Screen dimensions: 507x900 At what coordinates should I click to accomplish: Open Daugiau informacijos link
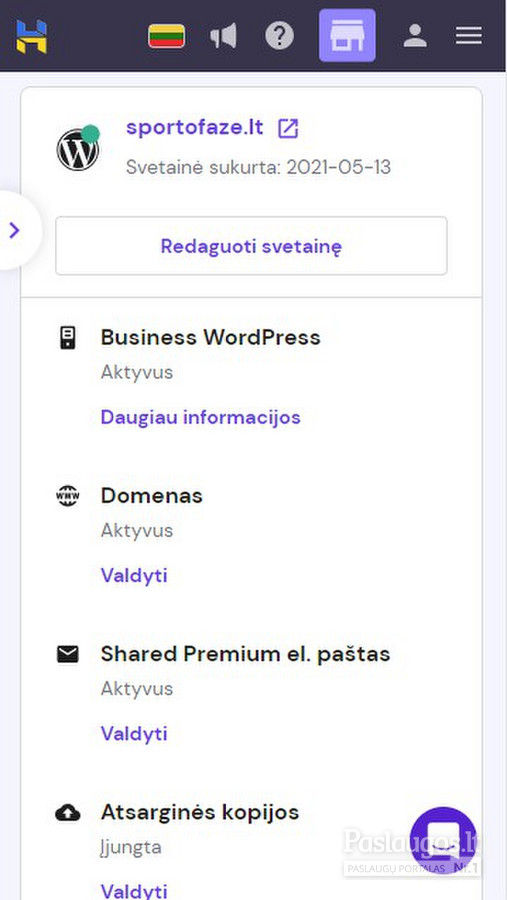point(200,417)
